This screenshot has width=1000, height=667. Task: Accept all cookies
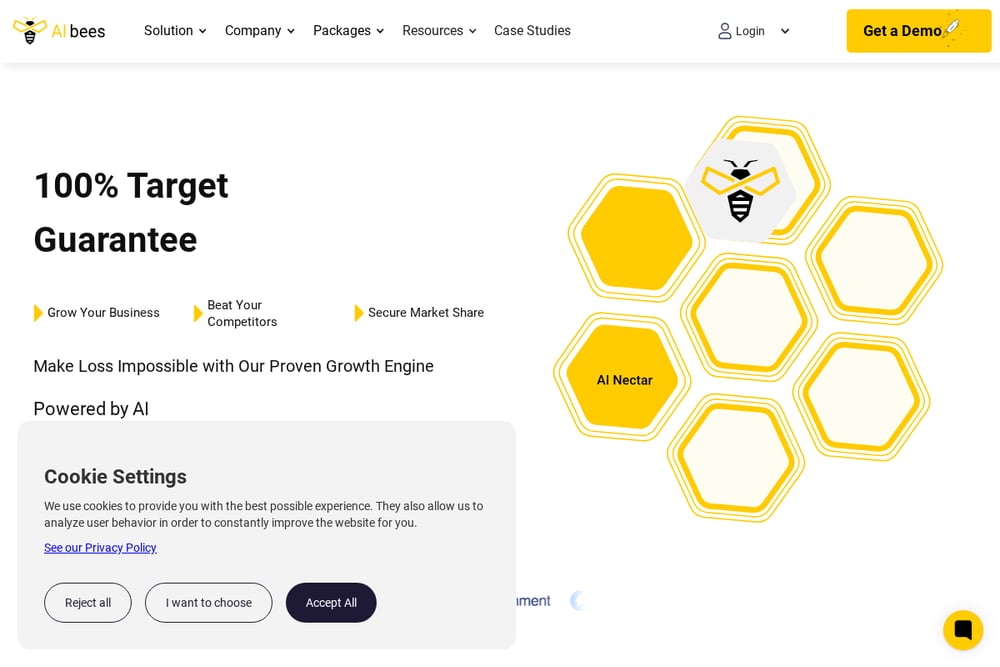331,602
